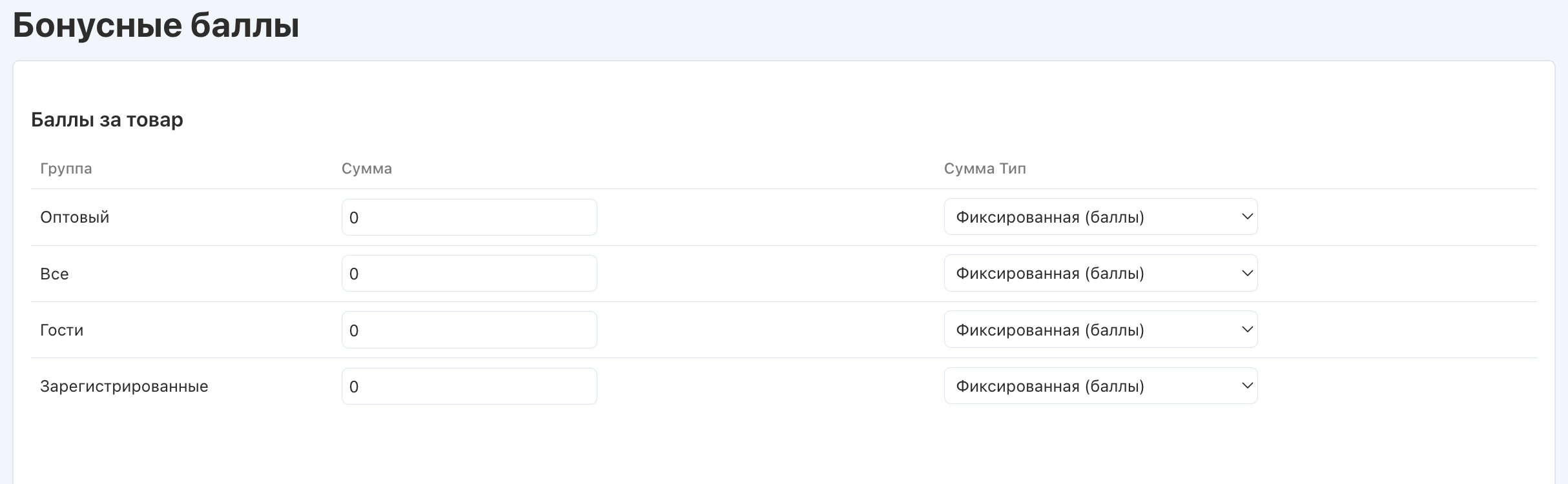Click the Гости group label

click(62, 330)
